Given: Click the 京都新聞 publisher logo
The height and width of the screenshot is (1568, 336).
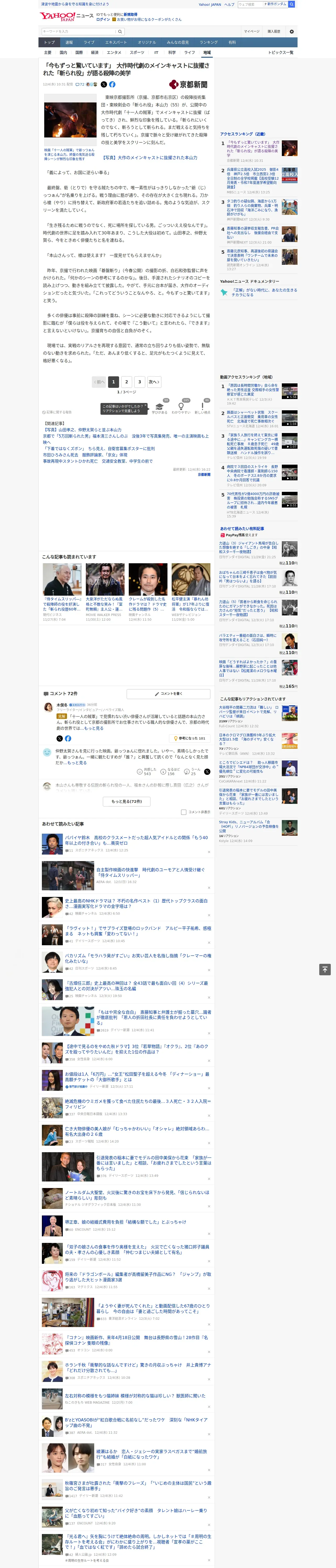Looking at the screenshot, I should (x=188, y=85).
